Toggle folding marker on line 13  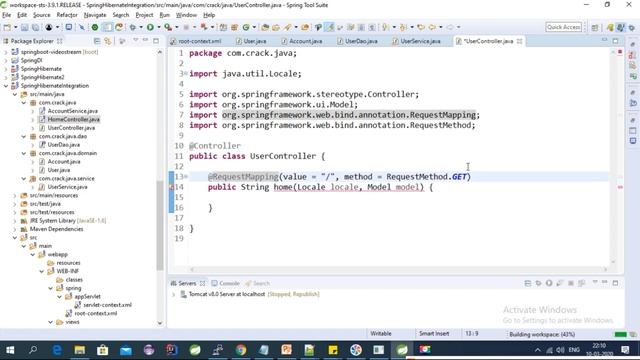186,177
